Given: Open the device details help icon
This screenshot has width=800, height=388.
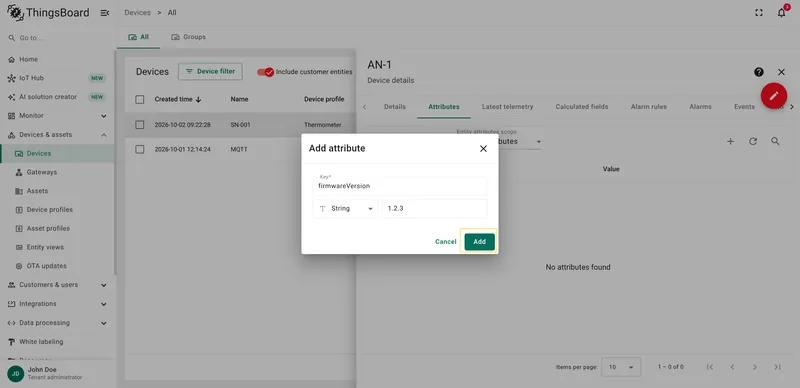Looking at the screenshot, I should coord(759,72).
